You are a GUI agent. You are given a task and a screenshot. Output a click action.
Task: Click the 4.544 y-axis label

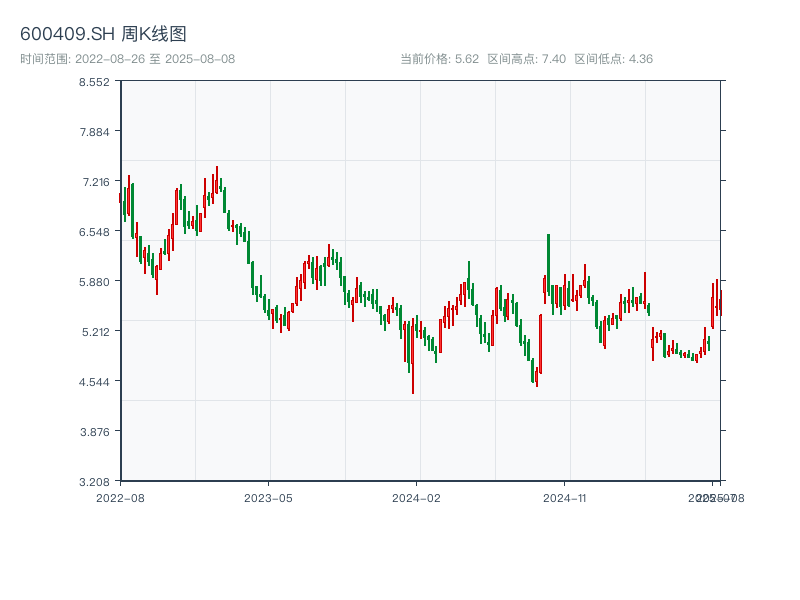click(x=95, y=382)
